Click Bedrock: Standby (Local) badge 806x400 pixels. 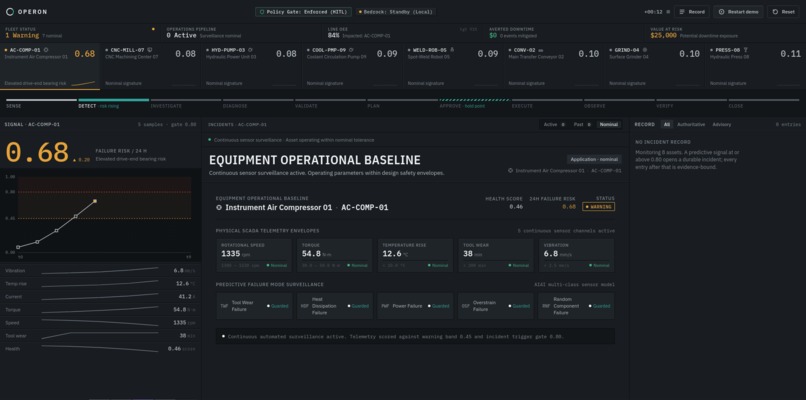coord(396,12)
